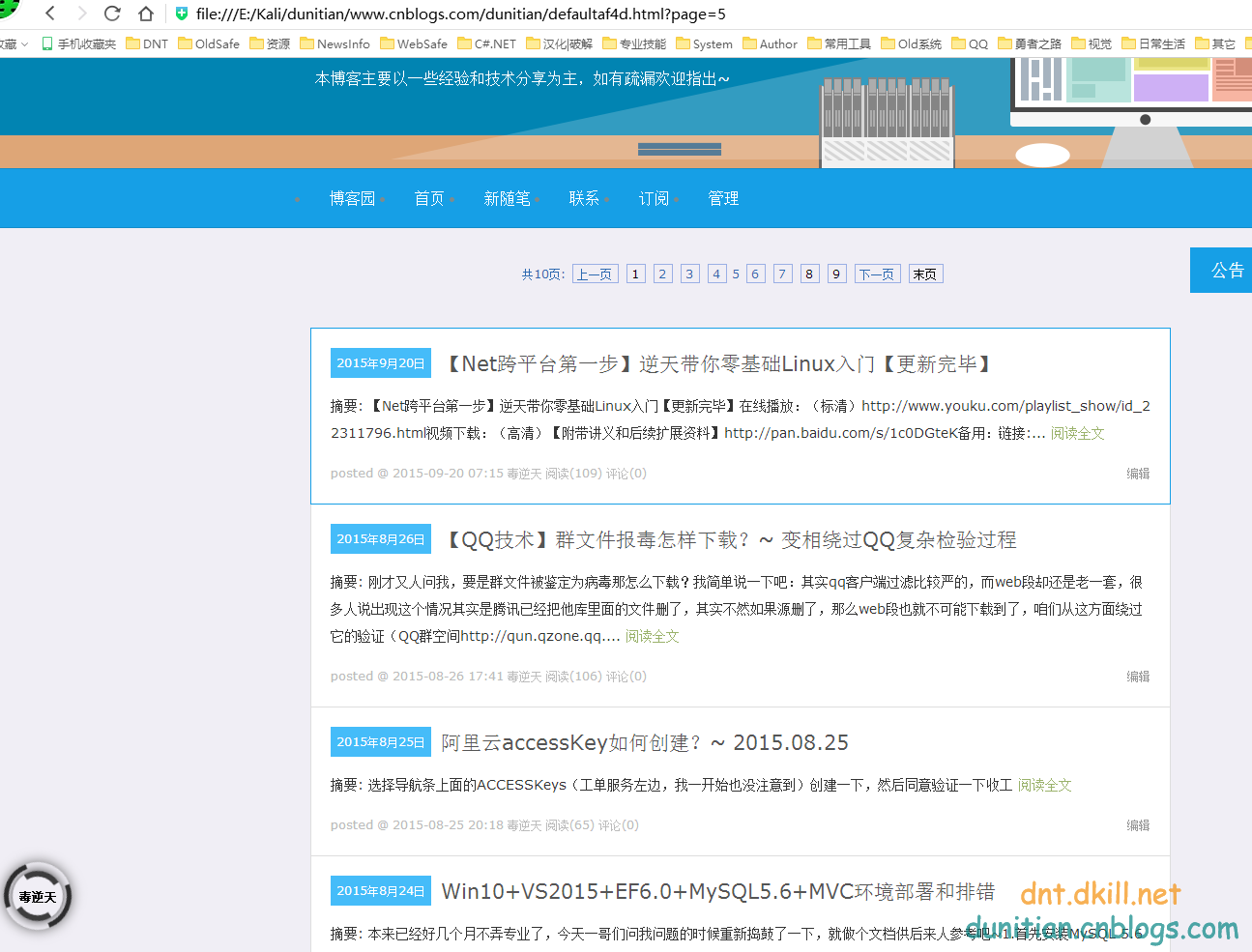Jump to page 3 in pagination

[x=689, y=274]
